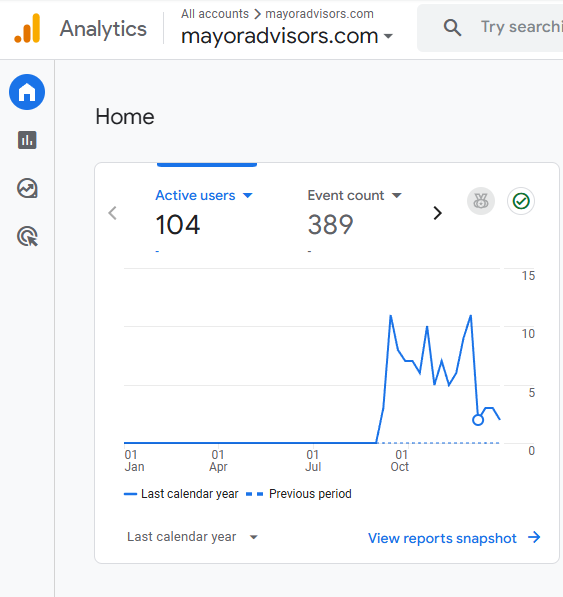Click the All accounts breadcrumb
Viewport: 563px width, 597px height.
[215, 14]
